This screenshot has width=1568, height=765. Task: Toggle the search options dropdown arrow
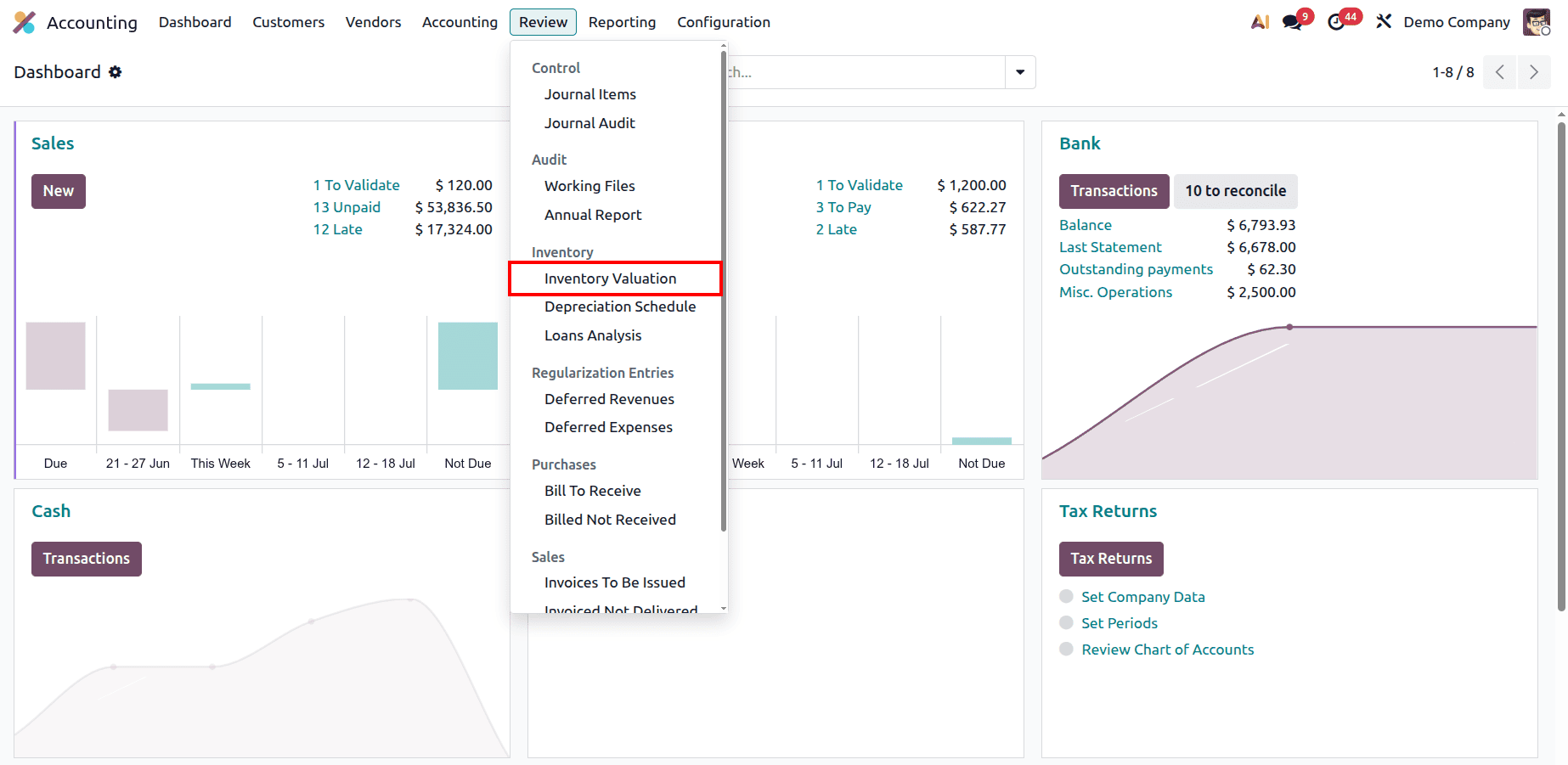pos(1020,72)
